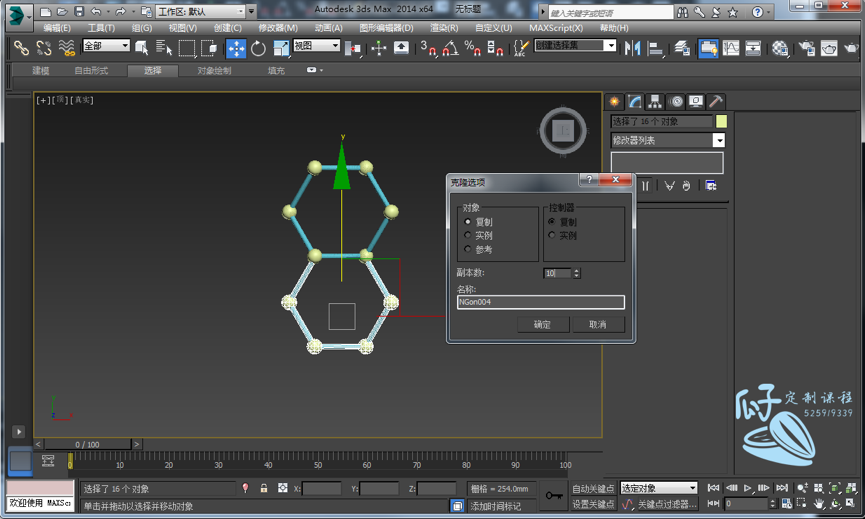Open the Motion command panel tab
The height and width of the screenshot is (519, 865).
[x=675, y=102]
